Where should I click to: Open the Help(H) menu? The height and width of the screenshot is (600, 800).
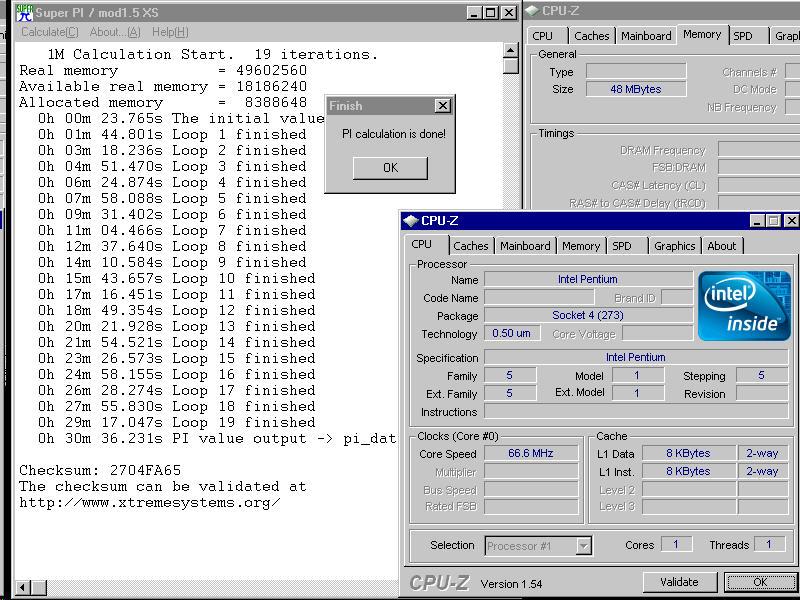[170, 32]
